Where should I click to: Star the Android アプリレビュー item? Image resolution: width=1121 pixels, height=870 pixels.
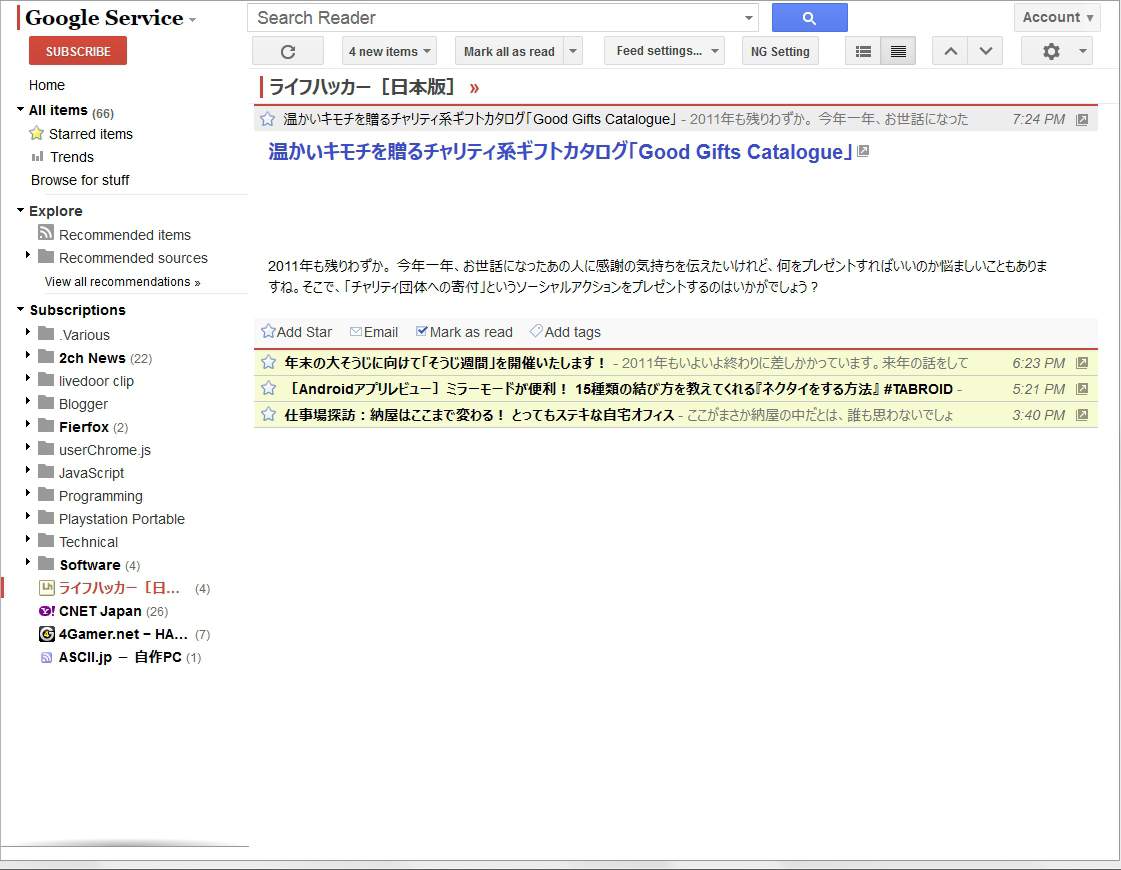[268, 388]
